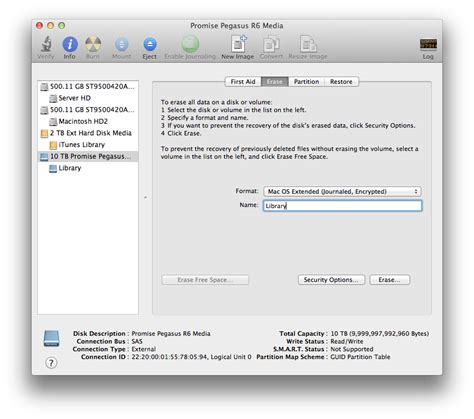The width and height of the screenshot is (474, 419).
Task: Click the Erase... button
Action: tap(390, 280)
